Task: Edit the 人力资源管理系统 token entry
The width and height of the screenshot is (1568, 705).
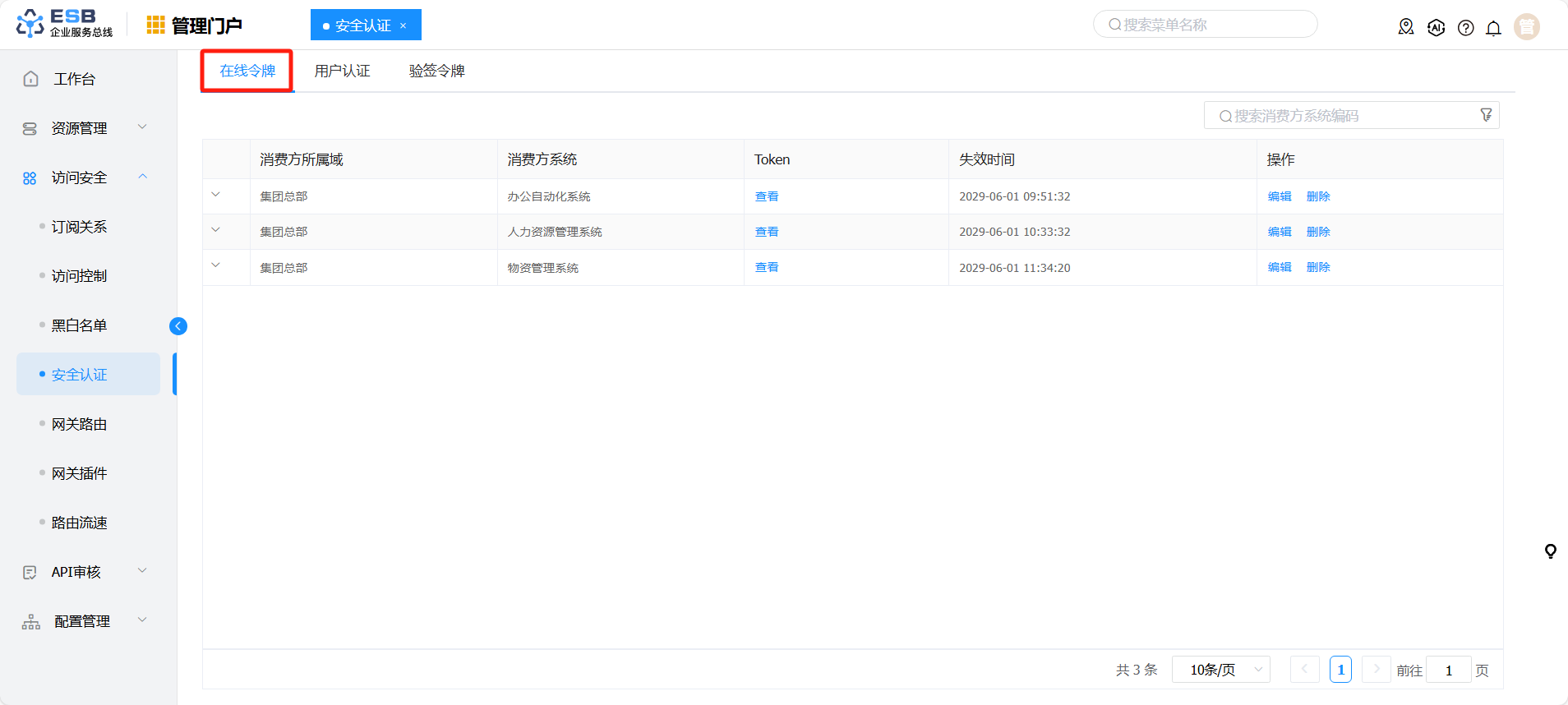Action: (x=1279, y=232)
